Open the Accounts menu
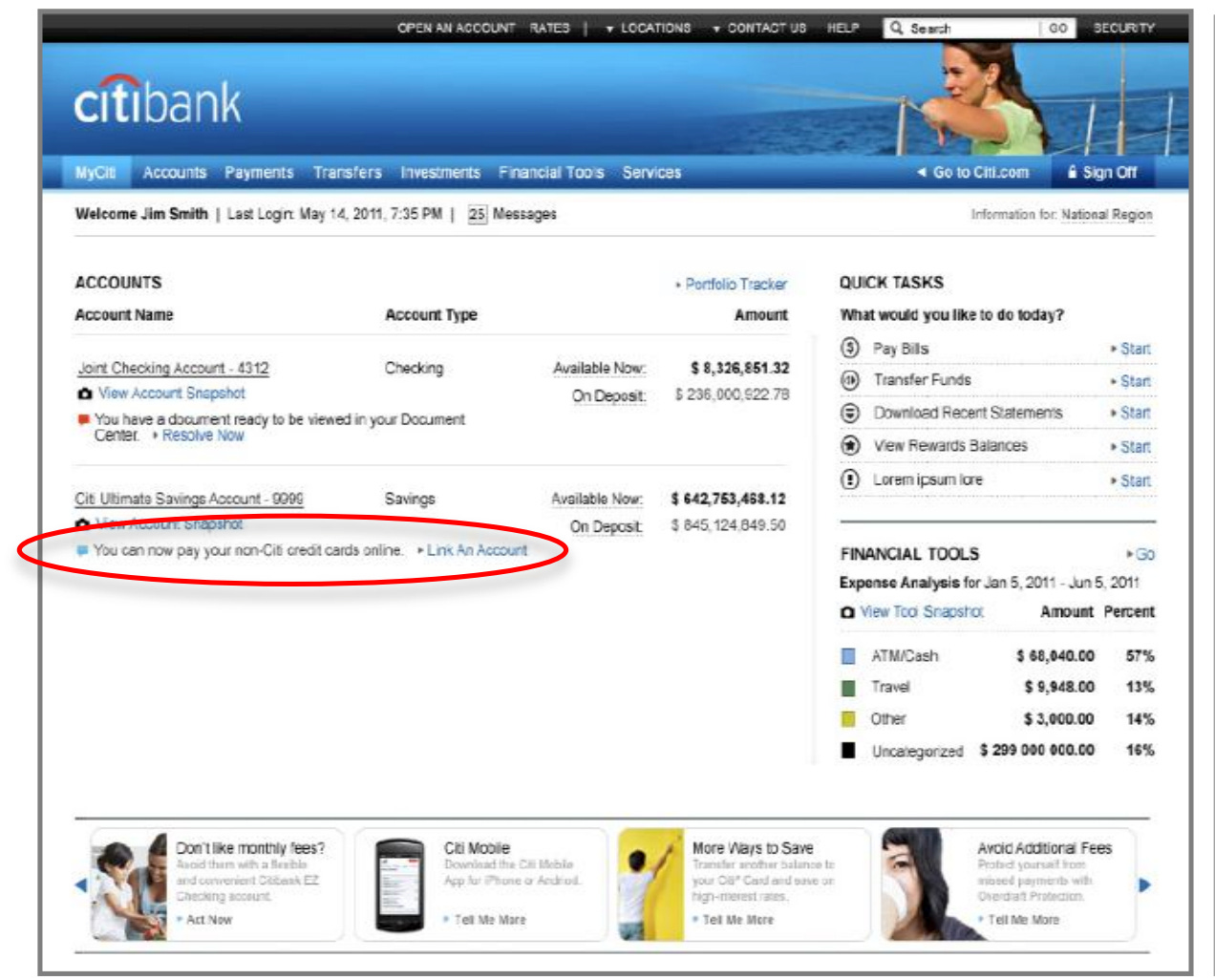The image size is (1215, 980). tap(175, 172)
